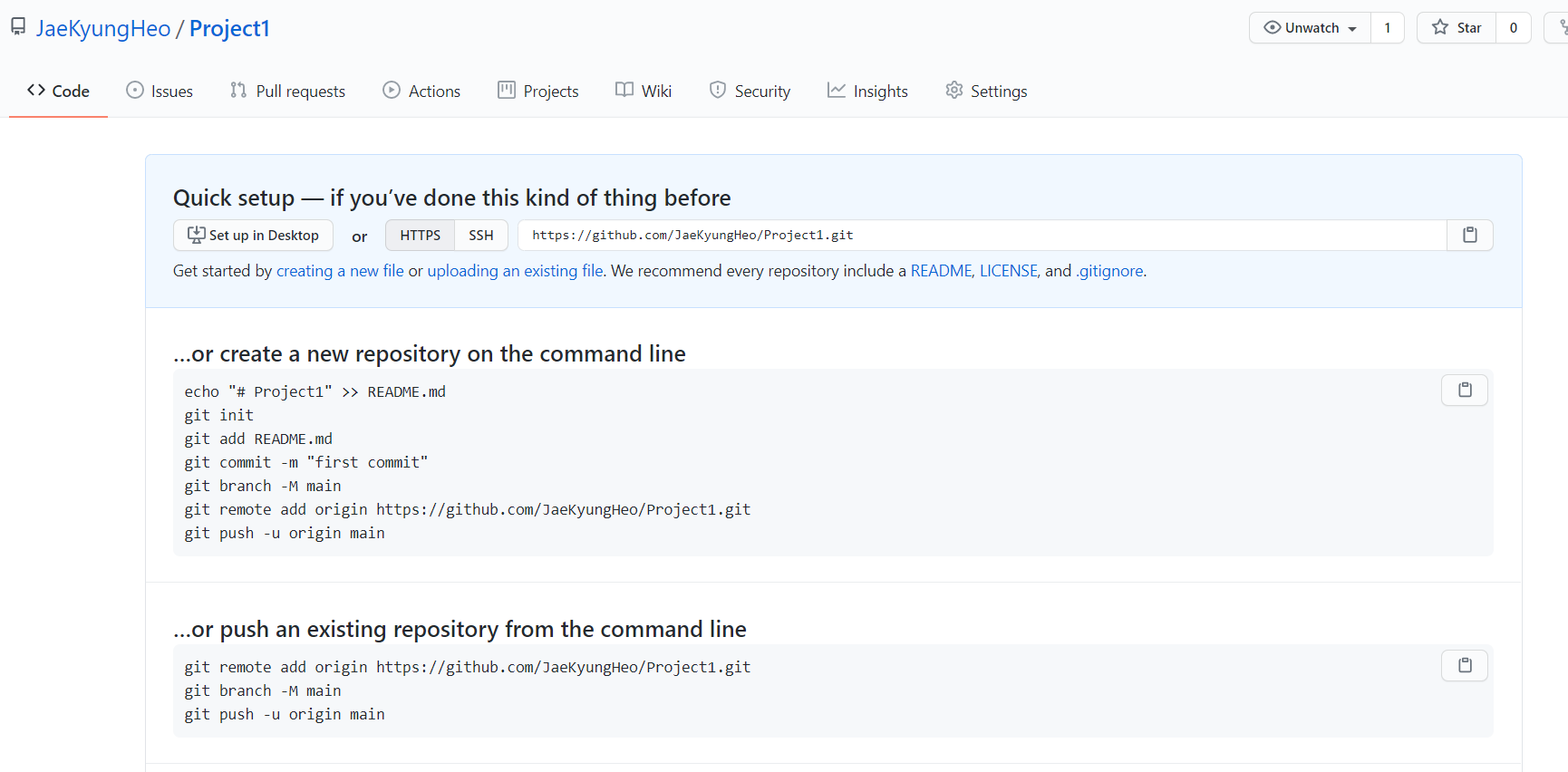
Task: View the Insights tab
Action: pyautogui.click(x=867, y=91)
